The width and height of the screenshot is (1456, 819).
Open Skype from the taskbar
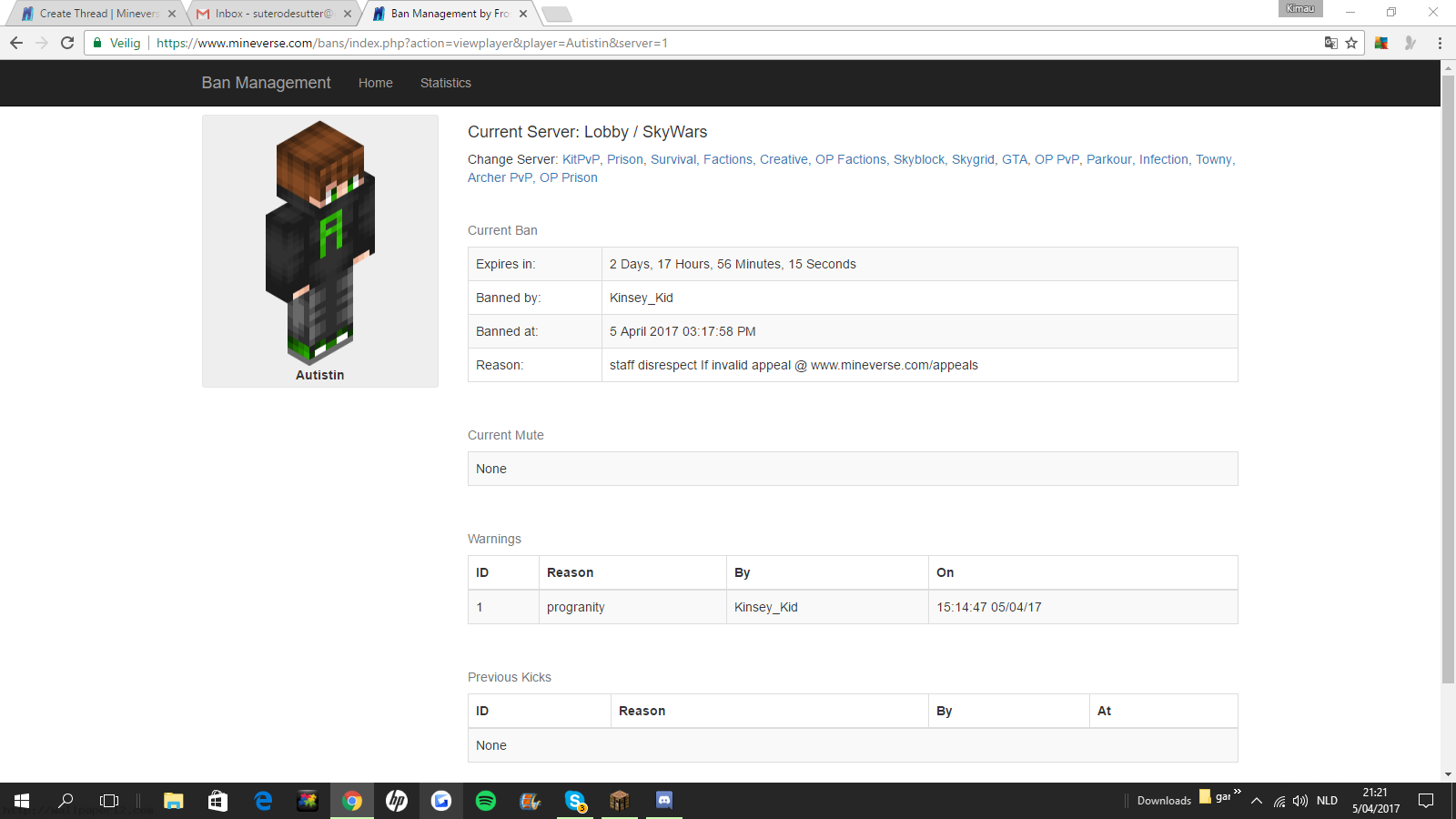[575, 801]
